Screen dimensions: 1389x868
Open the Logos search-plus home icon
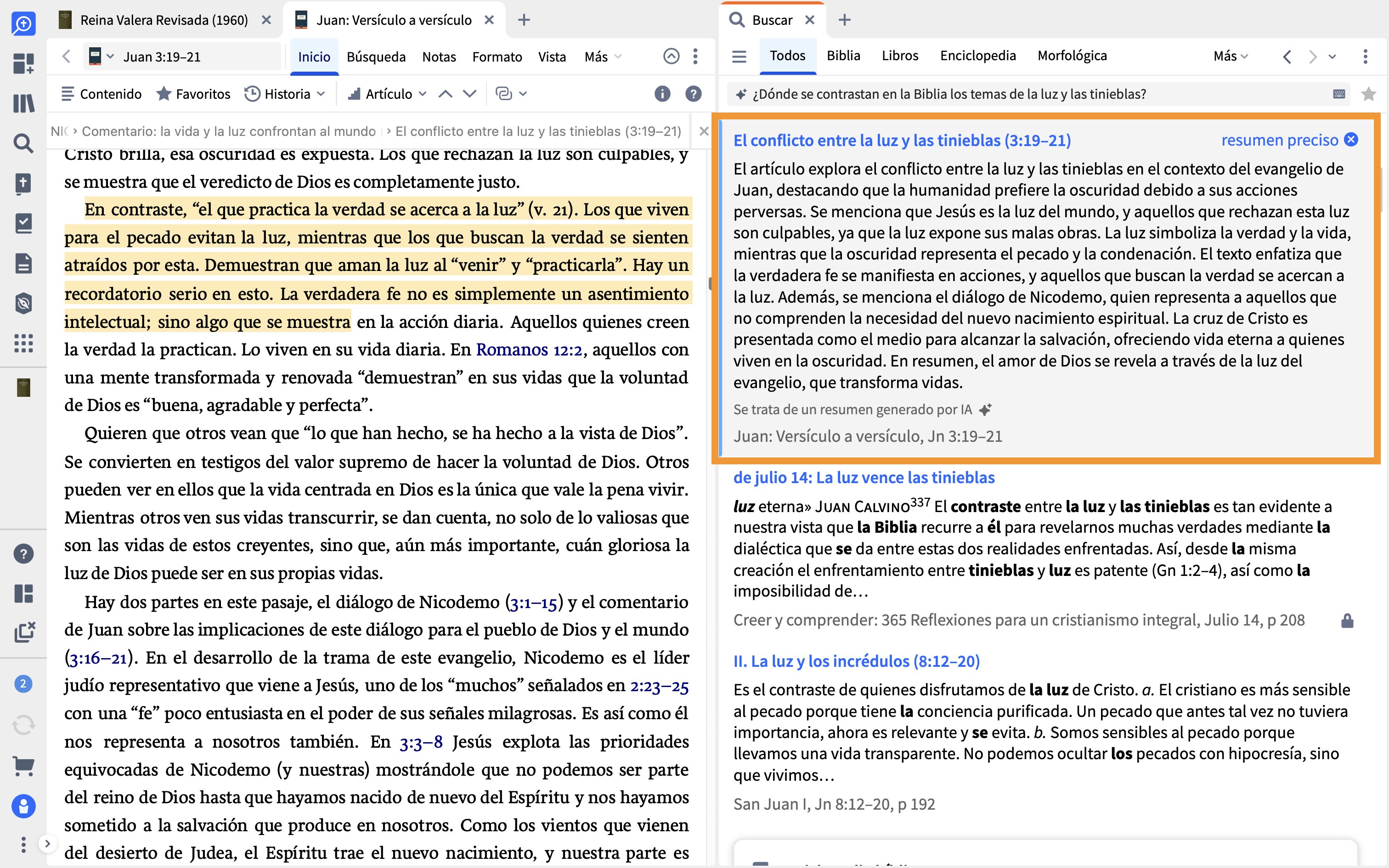point(23,24)
